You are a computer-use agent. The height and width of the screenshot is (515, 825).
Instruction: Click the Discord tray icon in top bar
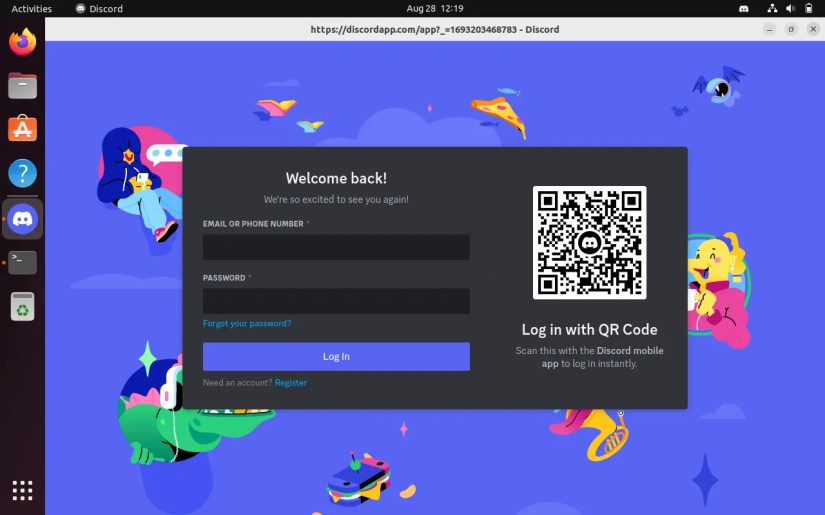point(743,8)
